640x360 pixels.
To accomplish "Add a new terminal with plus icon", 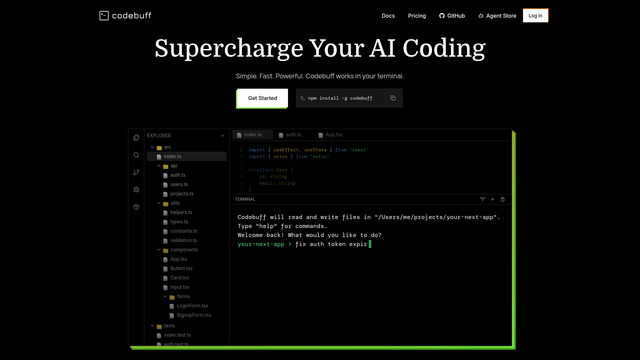I will [493, 199].
